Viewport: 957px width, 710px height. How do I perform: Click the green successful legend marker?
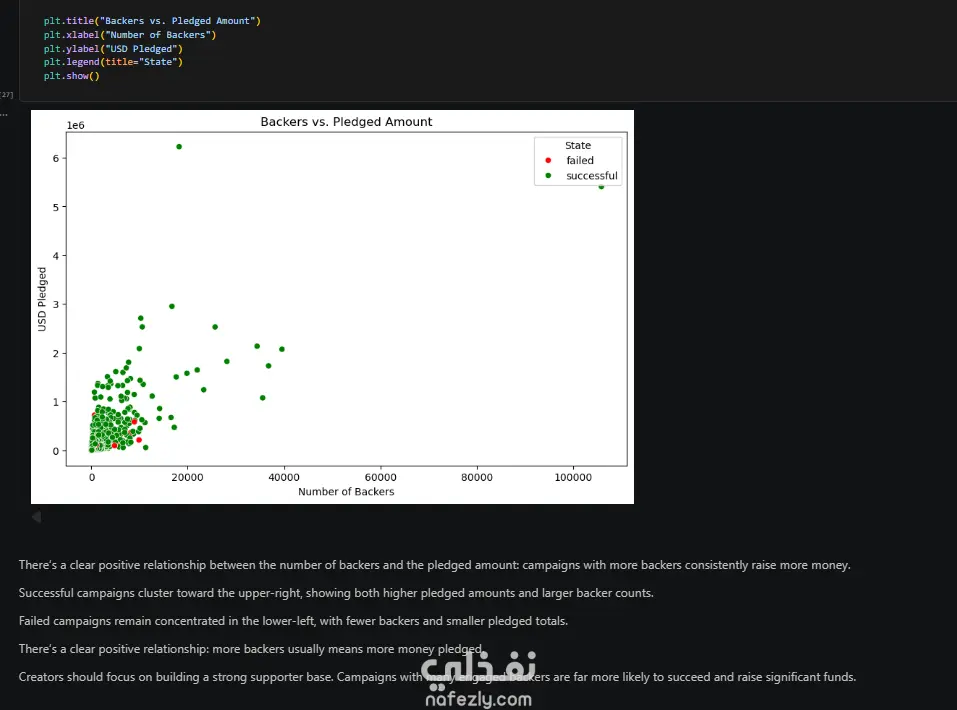548,176
